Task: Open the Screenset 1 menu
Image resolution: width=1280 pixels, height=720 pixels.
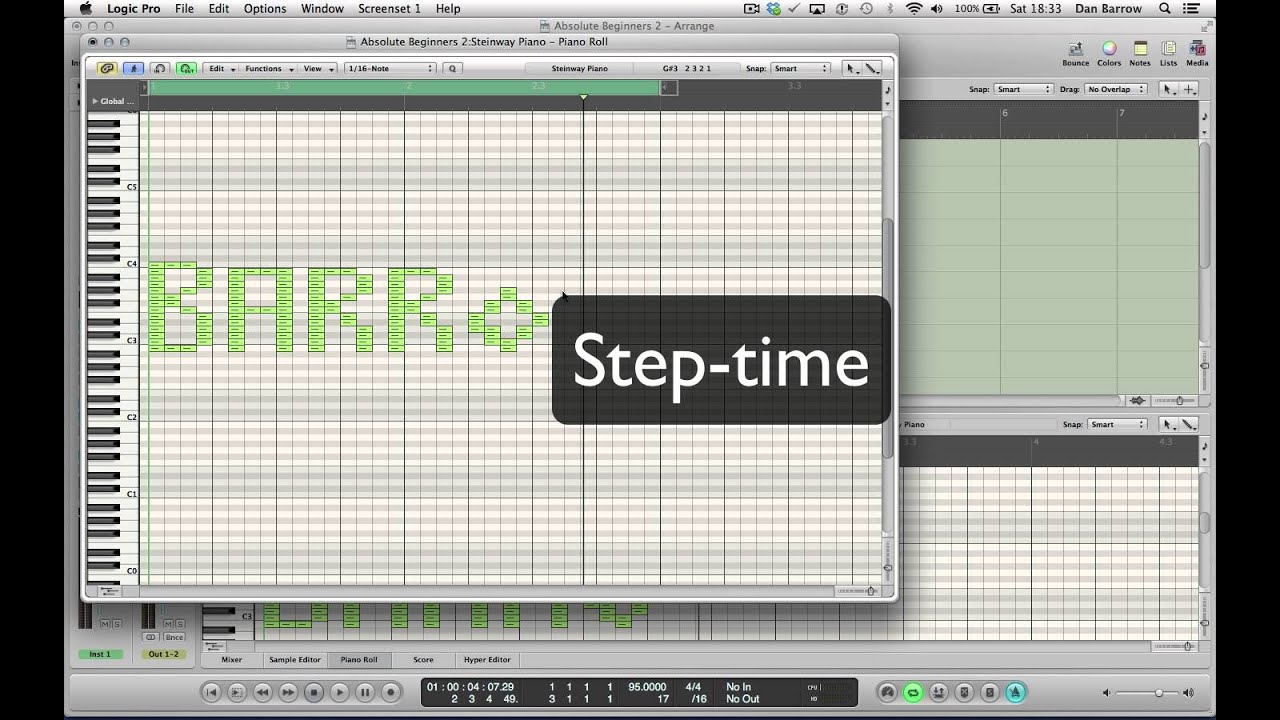Action: tap(389, 8)
